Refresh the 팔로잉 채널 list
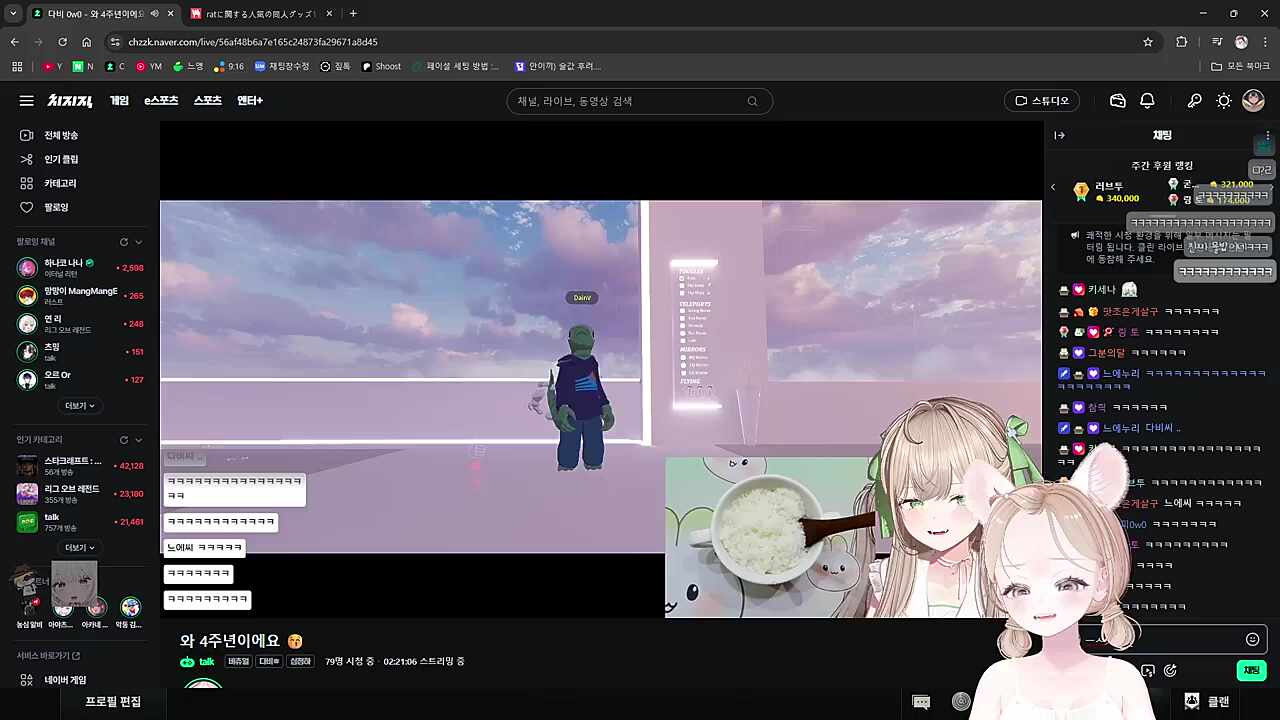 coord(124,242)
